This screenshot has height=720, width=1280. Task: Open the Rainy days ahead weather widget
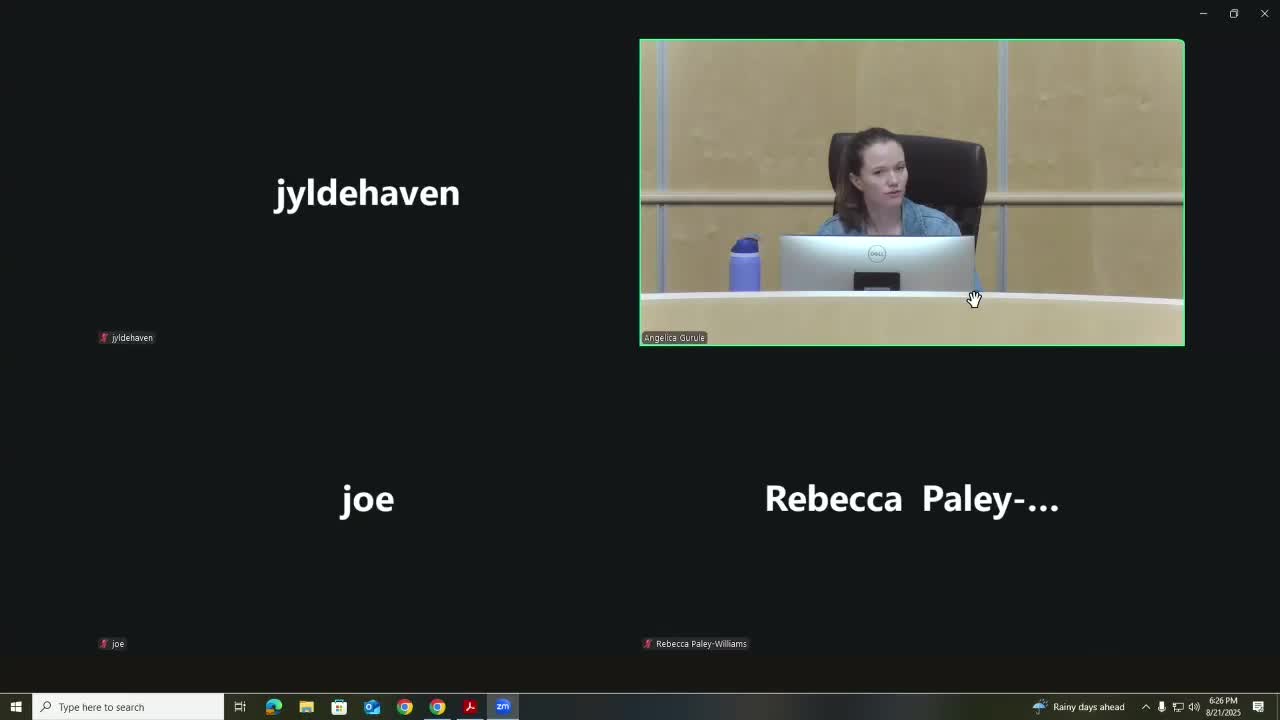1079,707
